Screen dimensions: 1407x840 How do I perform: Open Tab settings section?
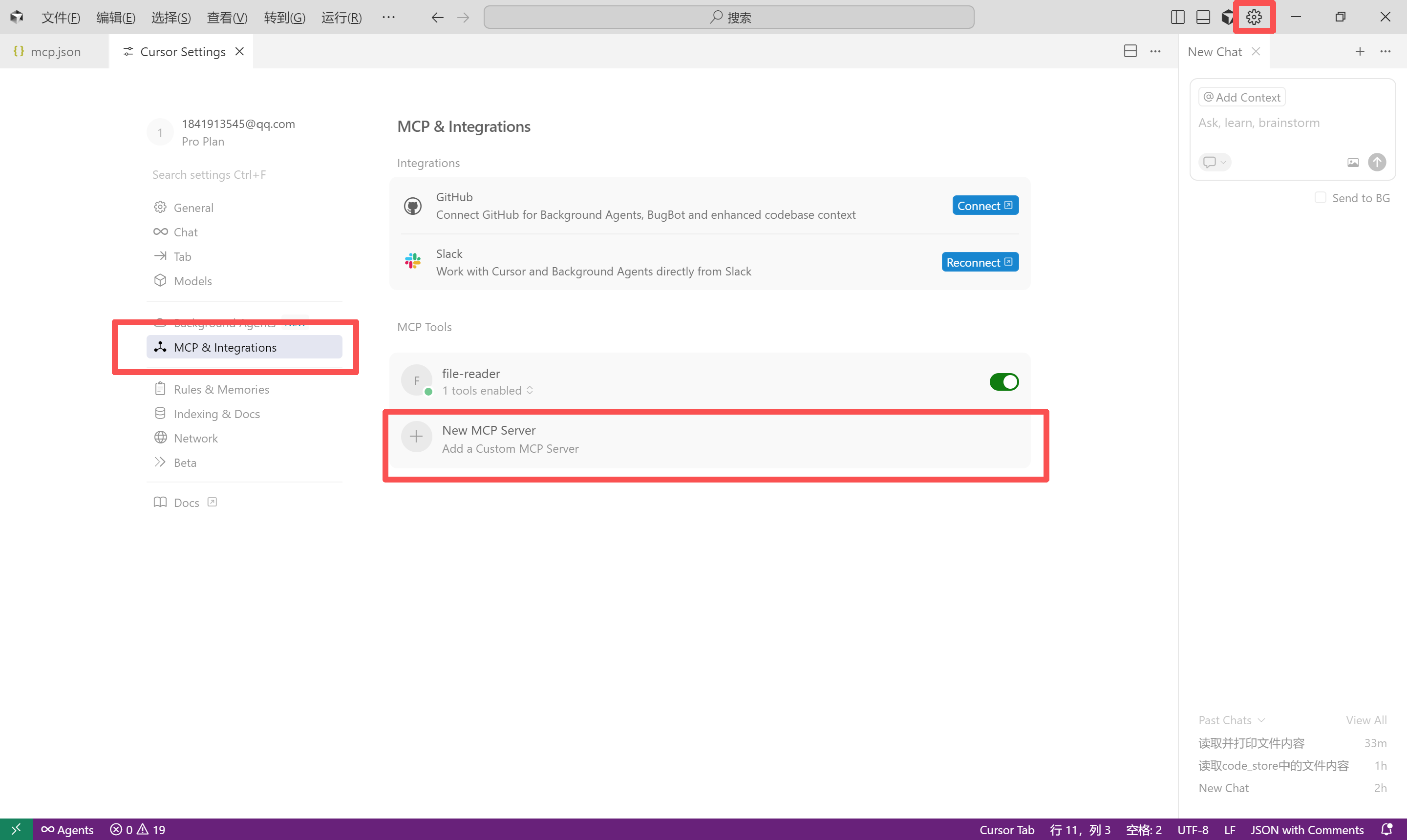coord(244,256)
